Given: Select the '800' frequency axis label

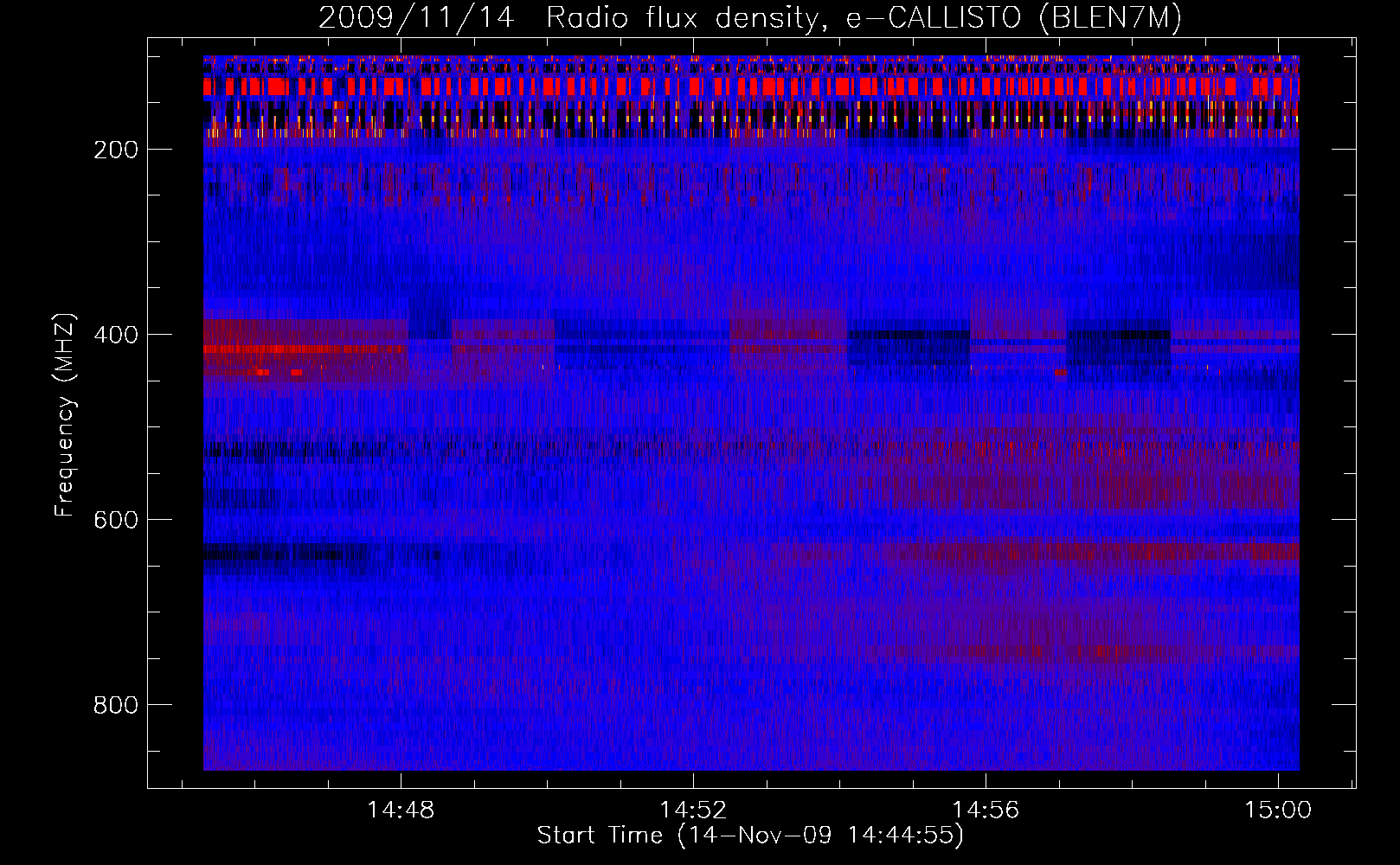Looking at the screenshot, I should tap(116, 705).
